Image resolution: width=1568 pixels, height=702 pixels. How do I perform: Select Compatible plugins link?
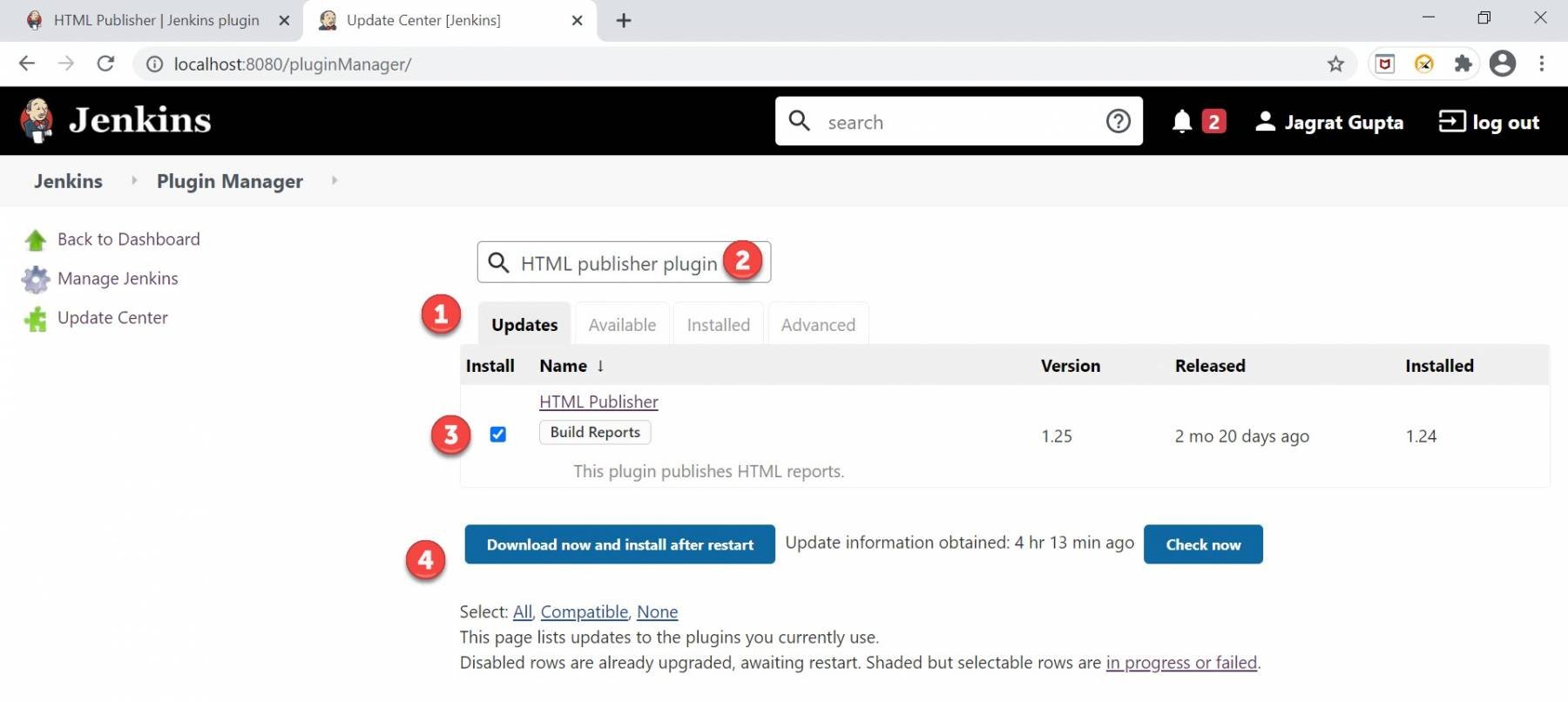pyautogui.click(x=585, y=611)
